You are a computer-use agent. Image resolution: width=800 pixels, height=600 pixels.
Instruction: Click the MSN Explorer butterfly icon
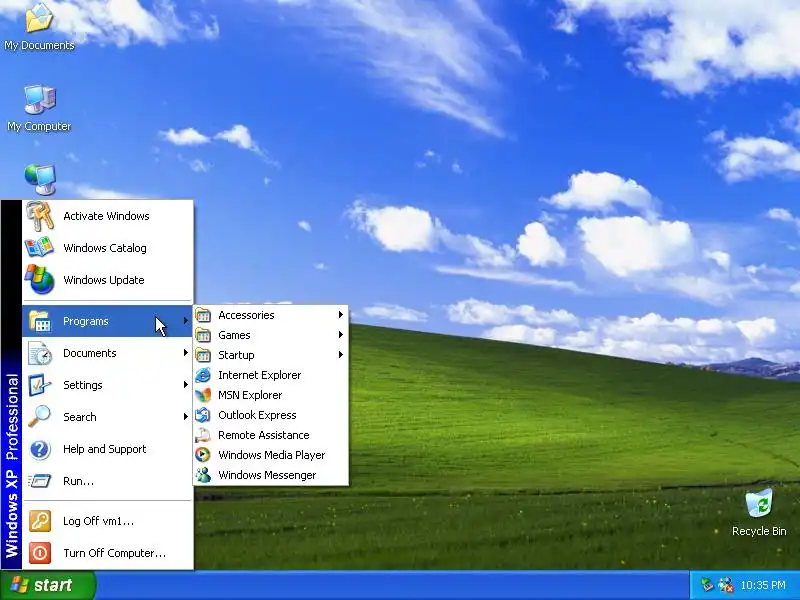click(x=203, y=395)
